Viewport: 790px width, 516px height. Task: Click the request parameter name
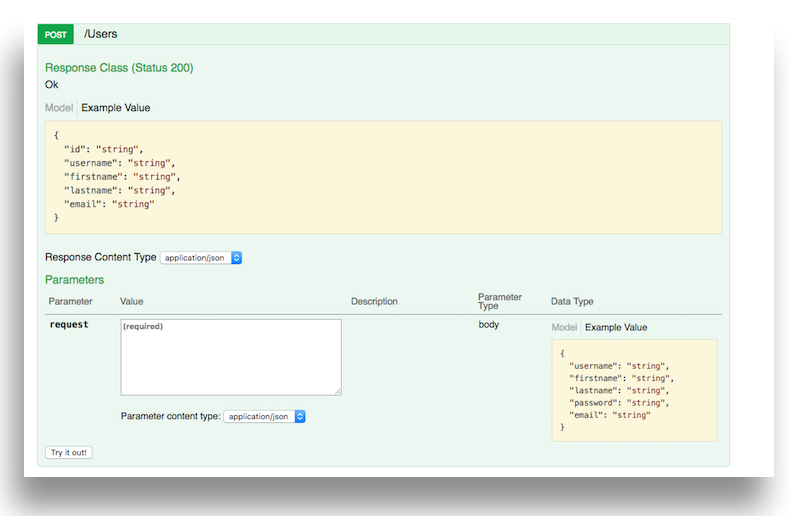pyautogui.click(x=69, y=325)
